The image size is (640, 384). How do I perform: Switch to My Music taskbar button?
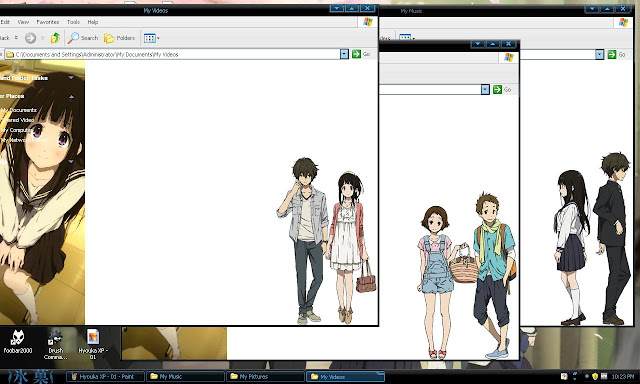(x=185, y=377)
